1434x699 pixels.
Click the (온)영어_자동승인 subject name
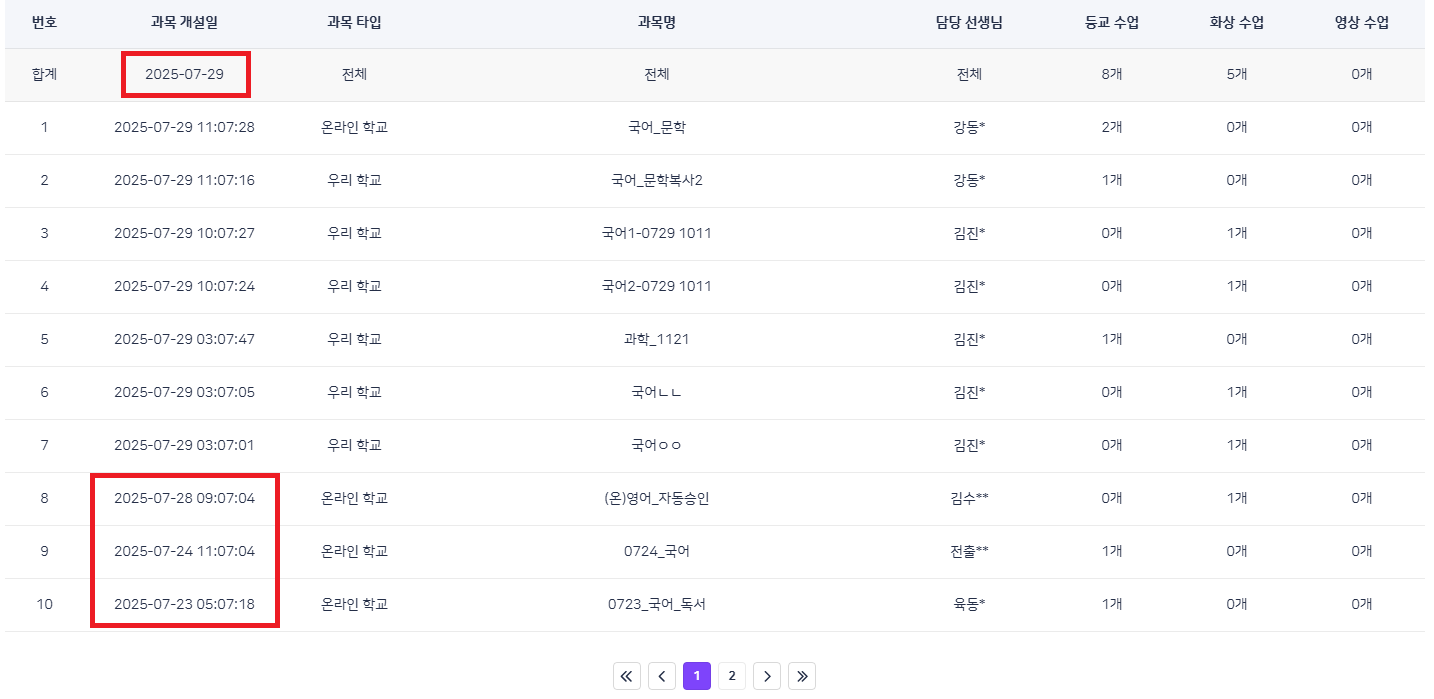(656, 498)
